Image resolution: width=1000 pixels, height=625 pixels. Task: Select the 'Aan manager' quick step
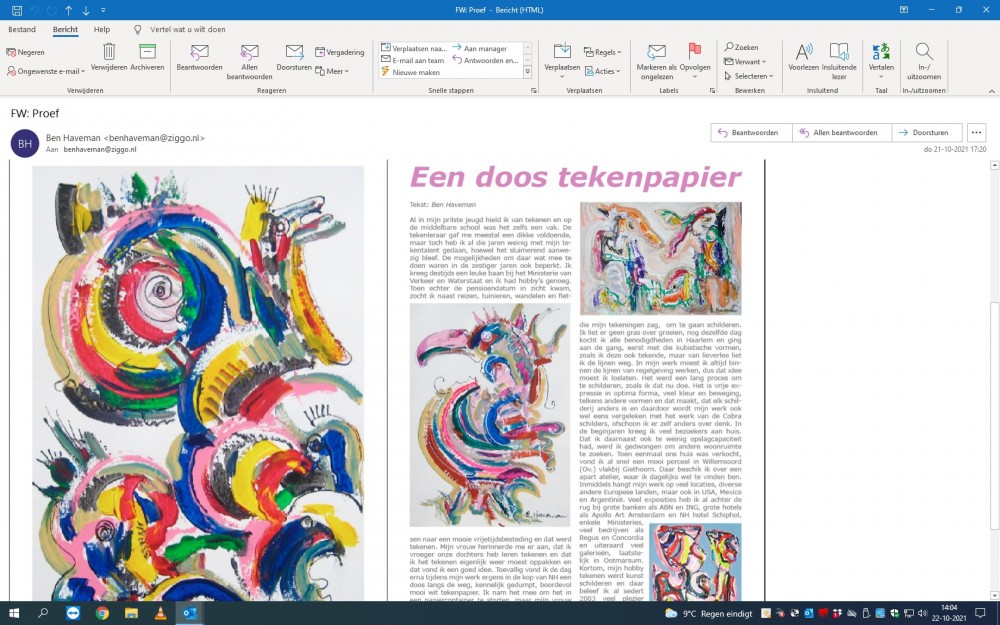[x=480, y=48]
